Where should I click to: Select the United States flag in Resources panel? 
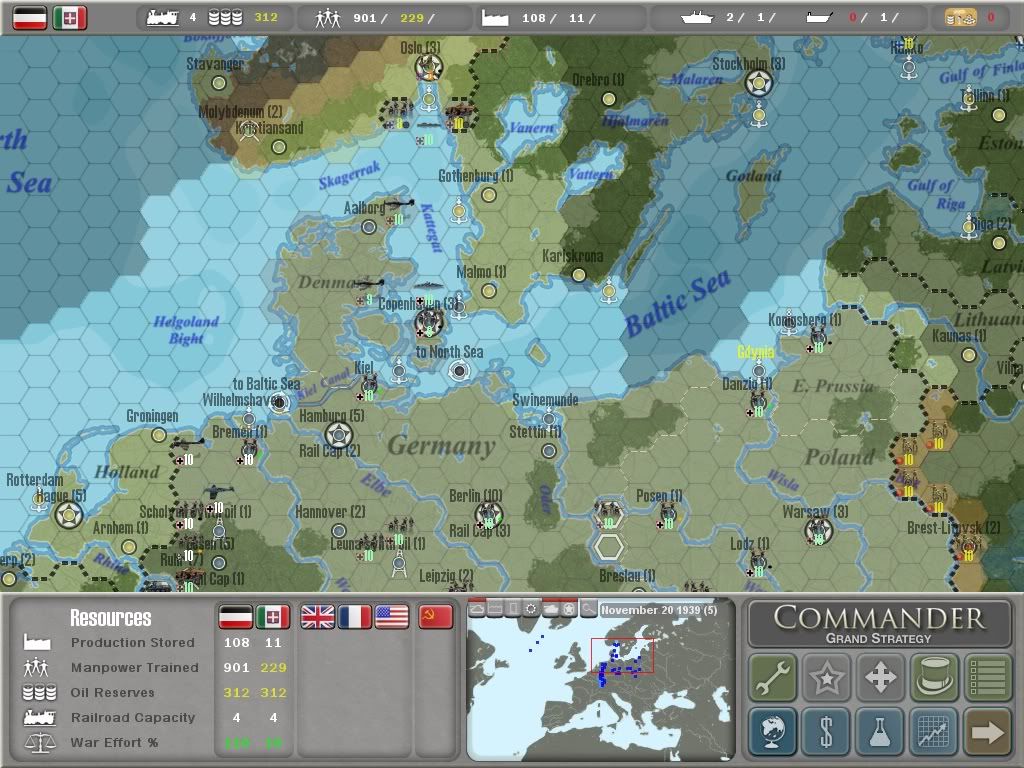(392, 616)
